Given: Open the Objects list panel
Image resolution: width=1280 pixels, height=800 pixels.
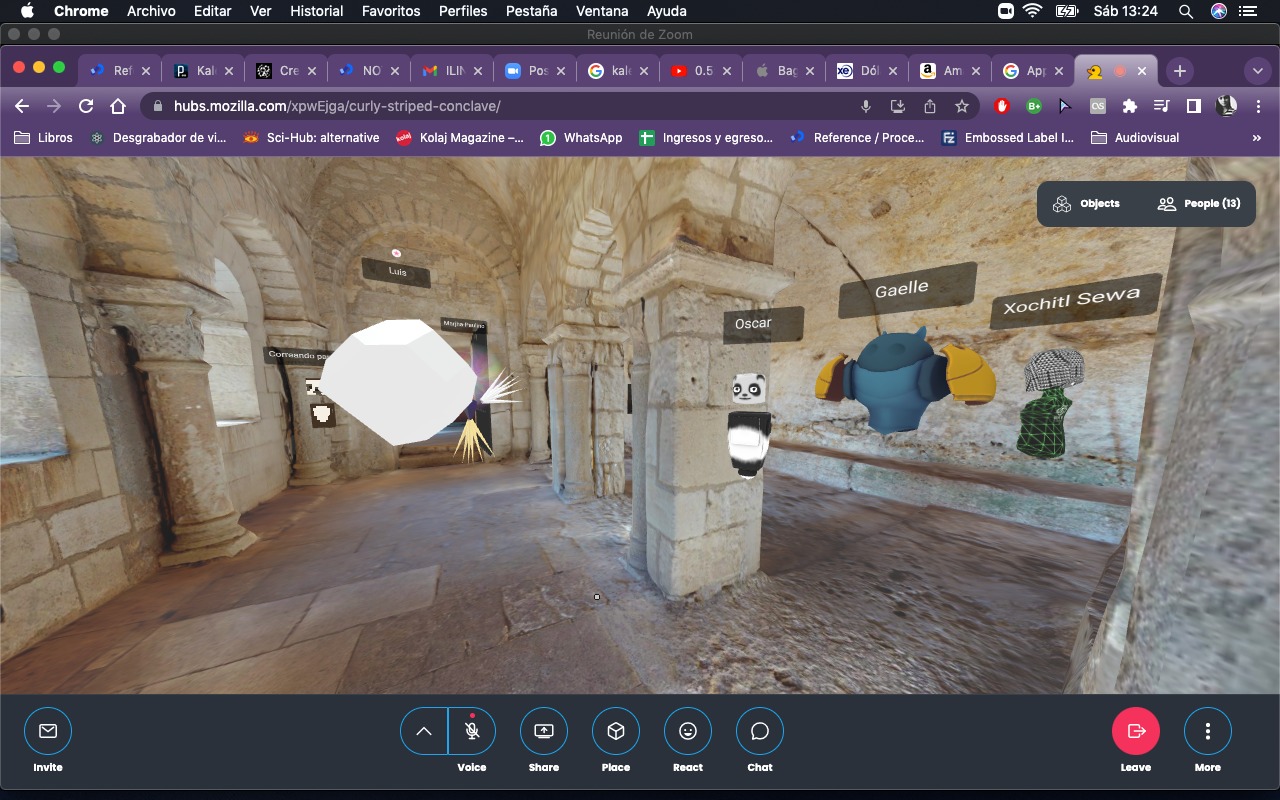Looking at the screenshot, I should coord(1086,204).
